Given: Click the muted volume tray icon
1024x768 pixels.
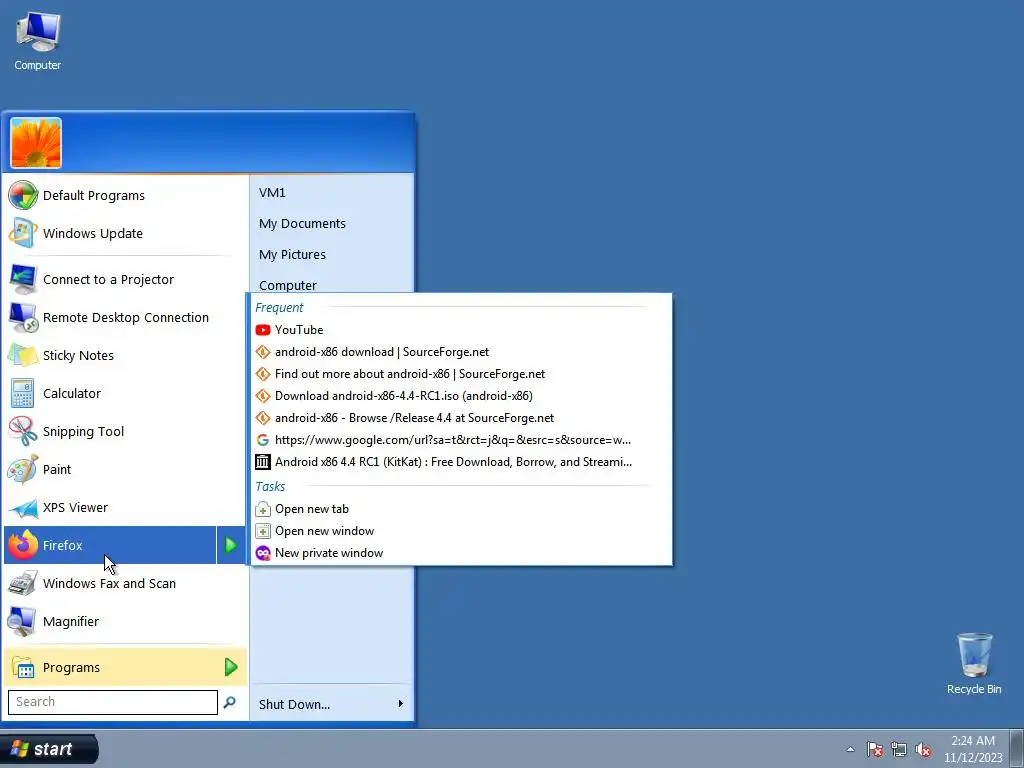Looking at the screenshot, I should pos(923,749).
